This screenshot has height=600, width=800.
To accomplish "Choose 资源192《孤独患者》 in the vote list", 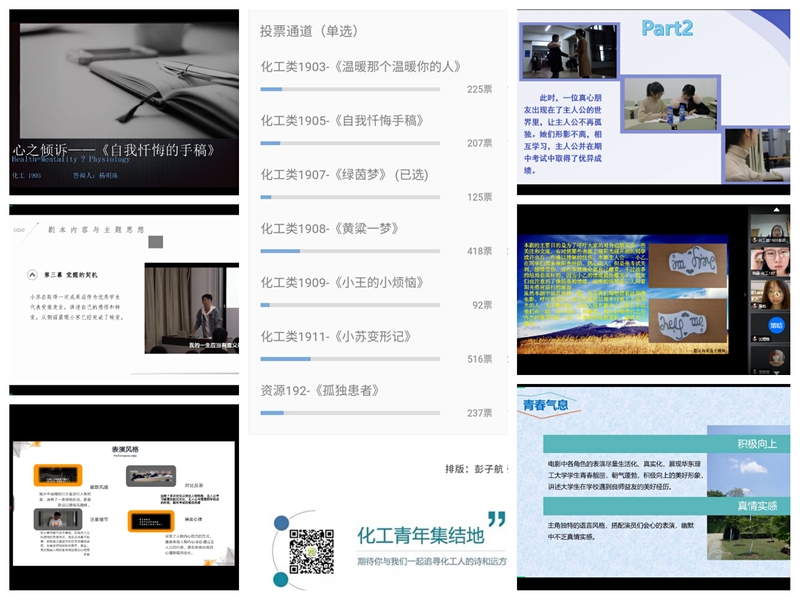I will point(320,391).
